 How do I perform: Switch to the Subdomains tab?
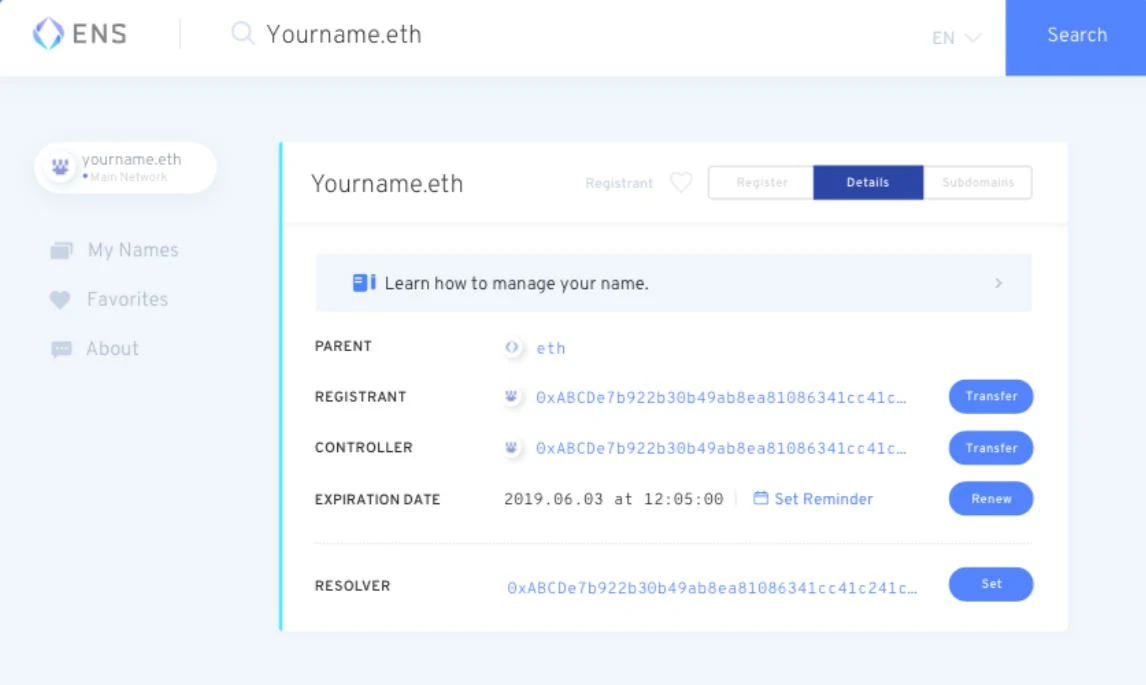pyautogui.click(x=977, y=182)
